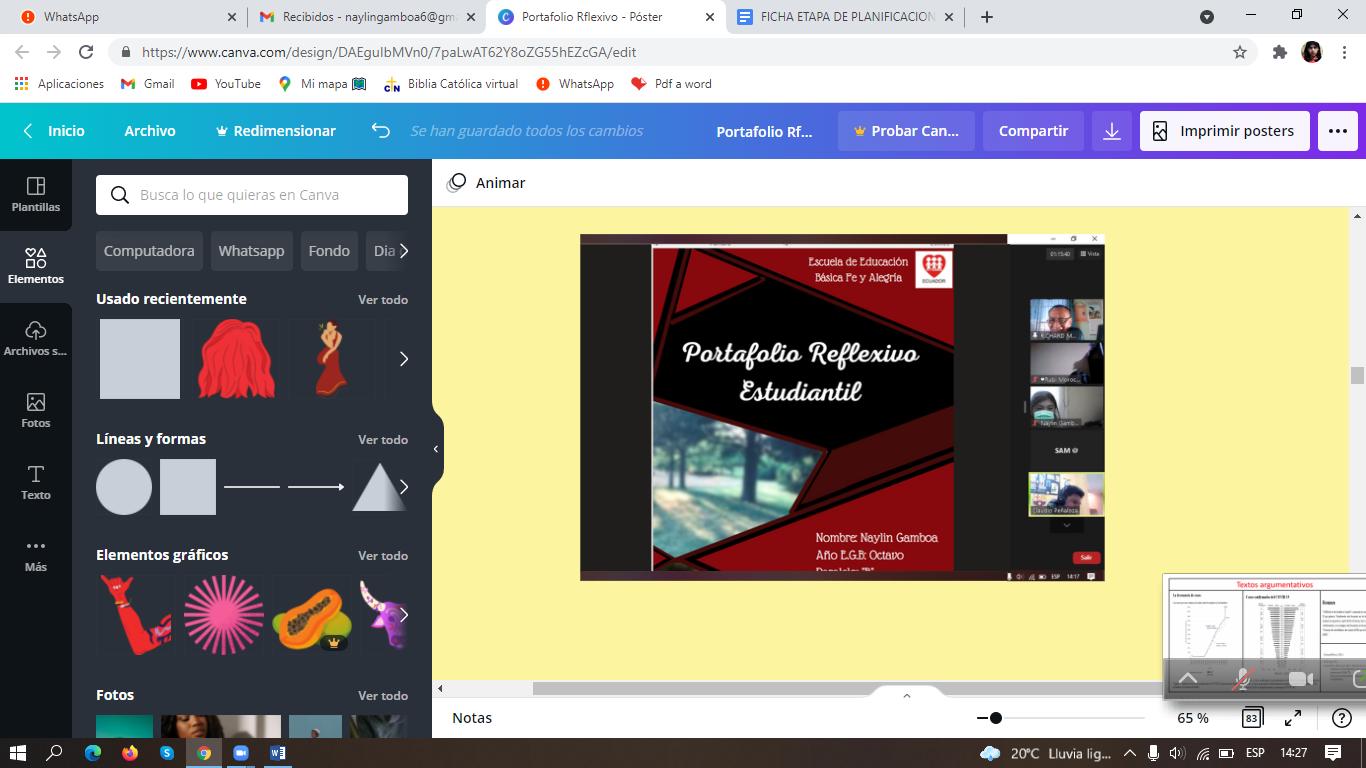Open the Fotos sidebar panel
This screenshot has width=1366, height=768.
pos(36,411)
